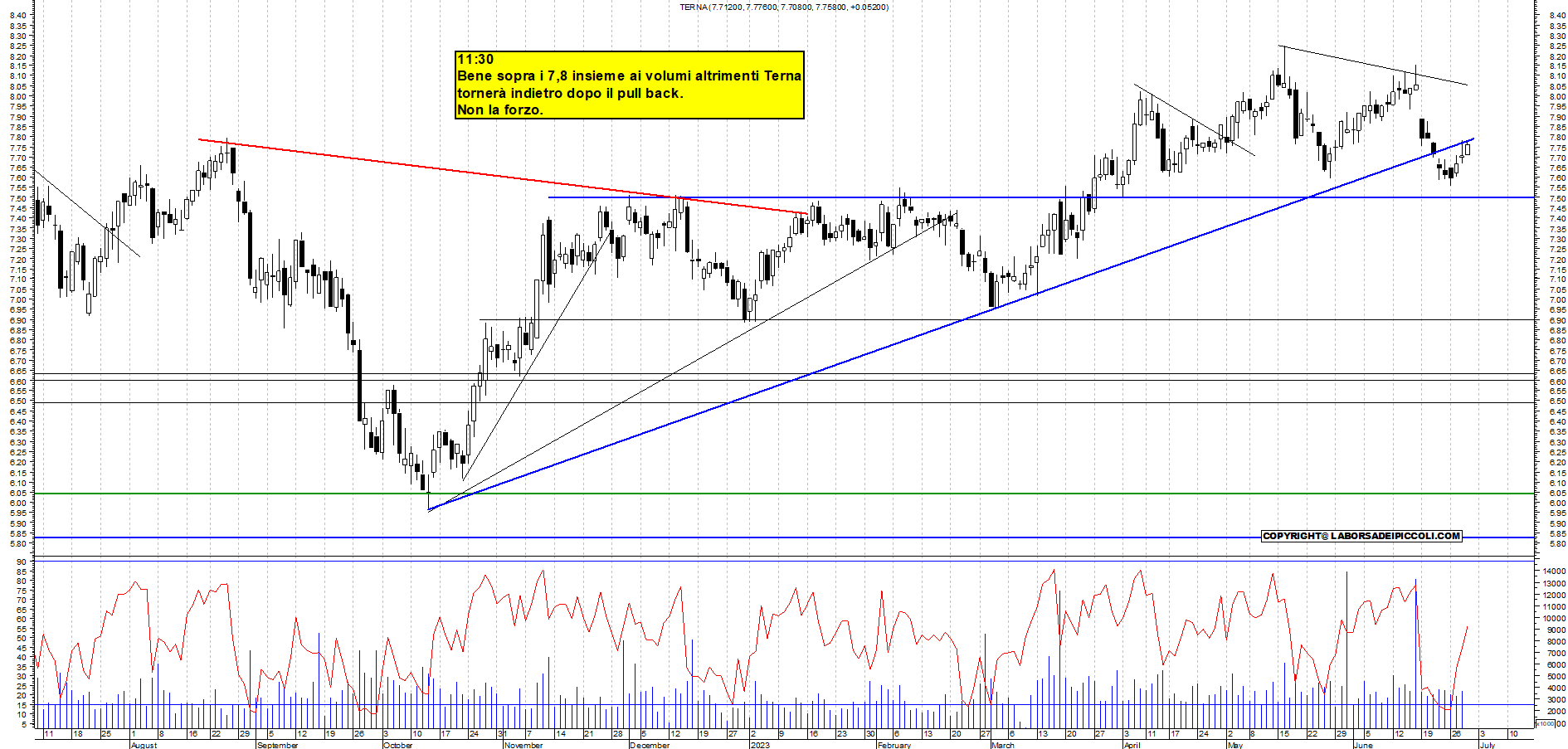
Task: Select the August month label
Action: [144, 745]
